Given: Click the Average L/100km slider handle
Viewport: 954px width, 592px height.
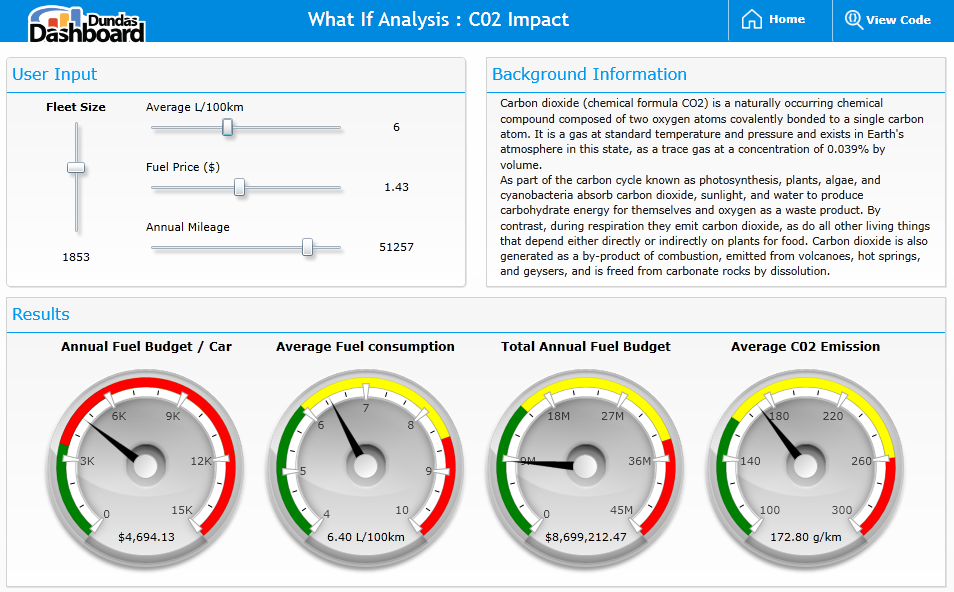Looking at the screenshot, I should pyautogui.click(x=228, y=127).
